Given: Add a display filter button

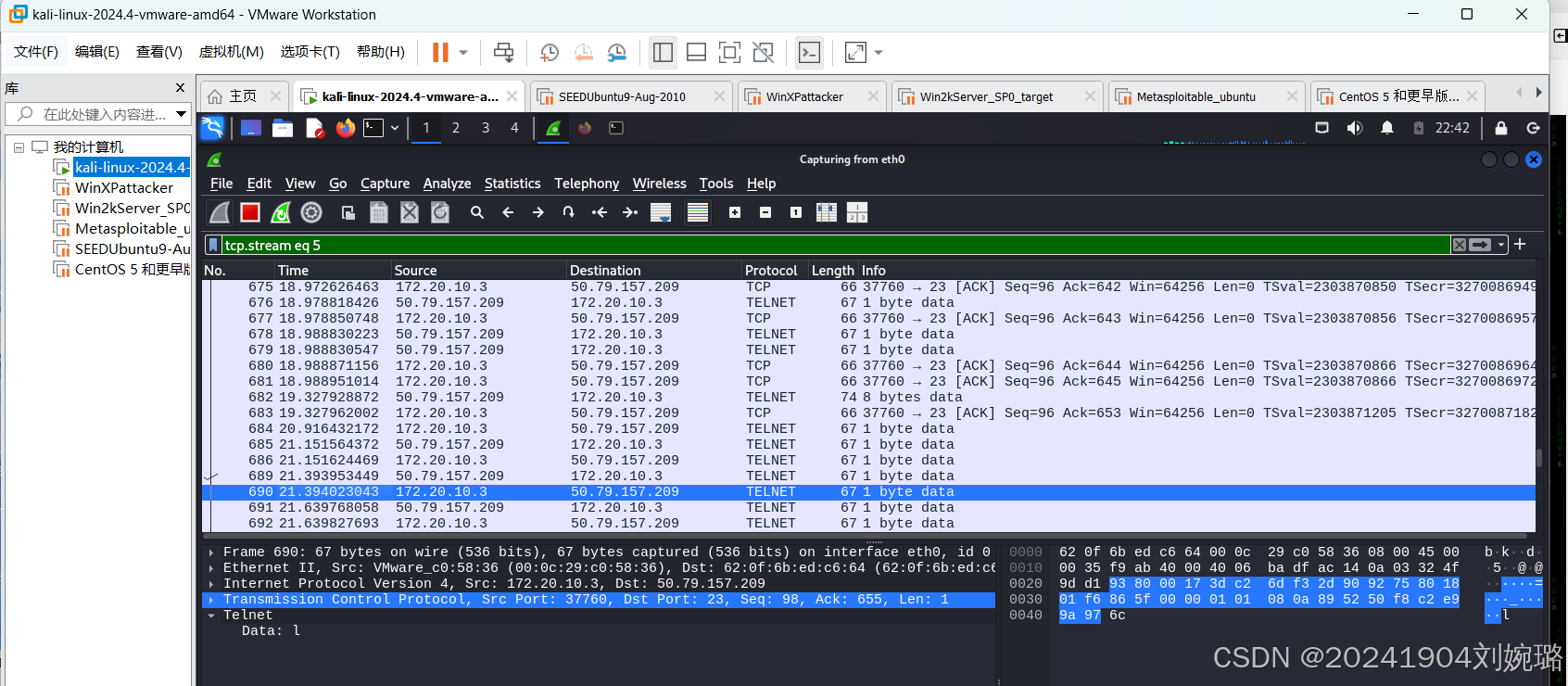Looking at the screenshot, I should tap(1520, 244).
